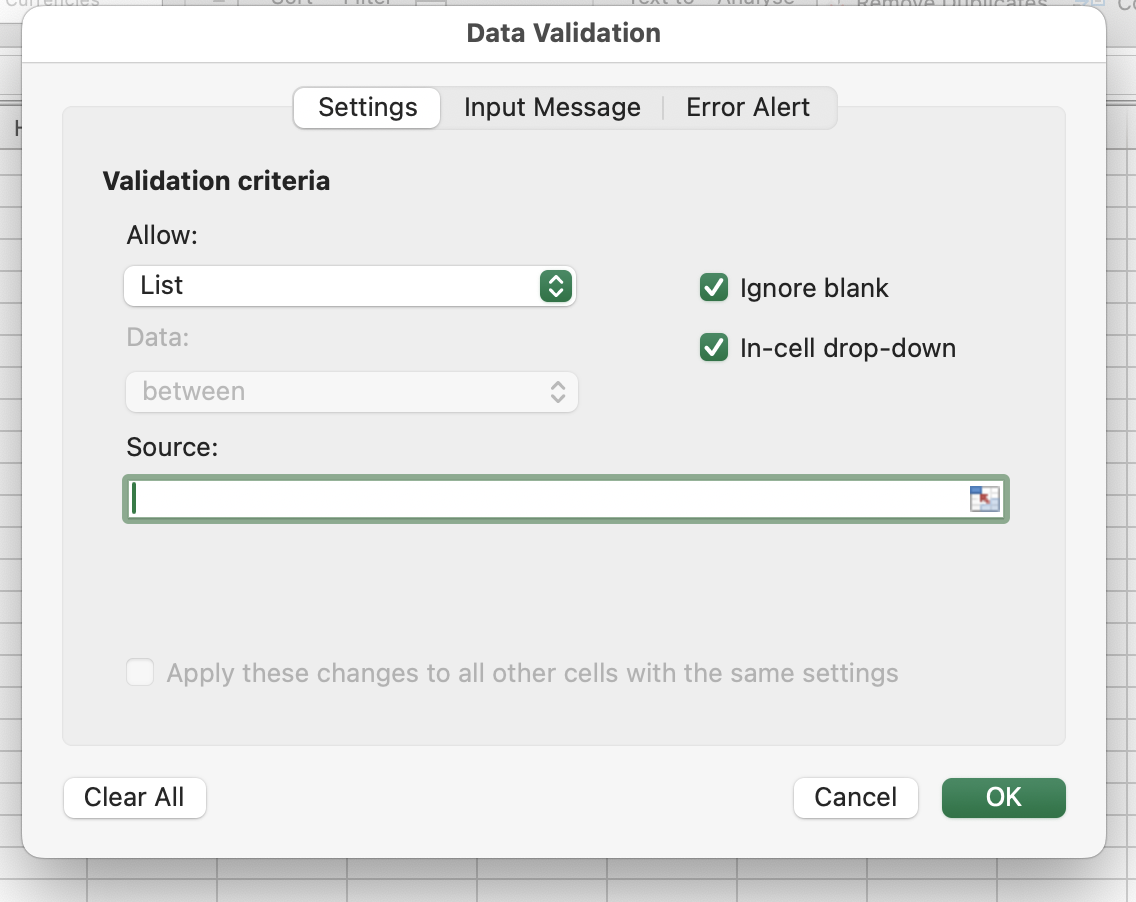The height and width of the screenshot is (902, 1136).
Task: Click the In-cell drop-down label text
Action: click(x=848, y=349)
